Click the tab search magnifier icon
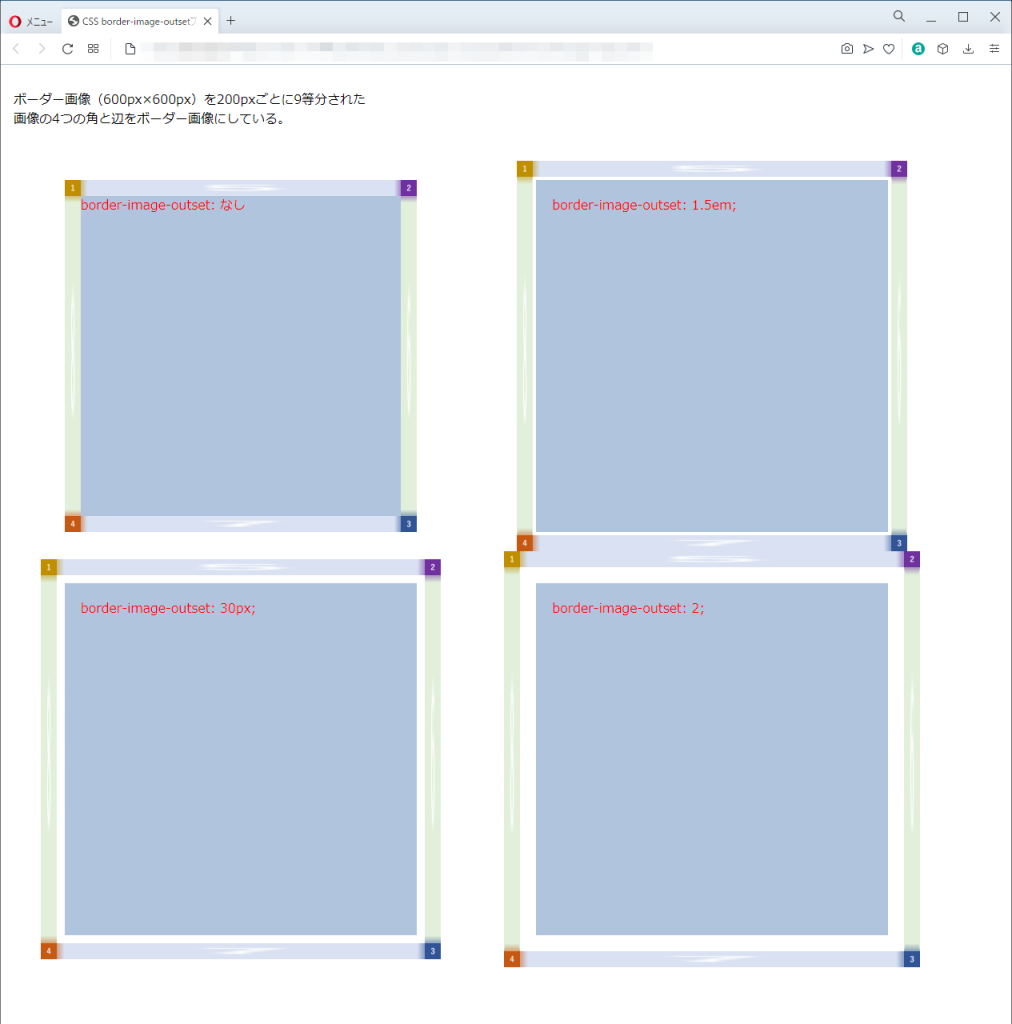 pos(899,17)
